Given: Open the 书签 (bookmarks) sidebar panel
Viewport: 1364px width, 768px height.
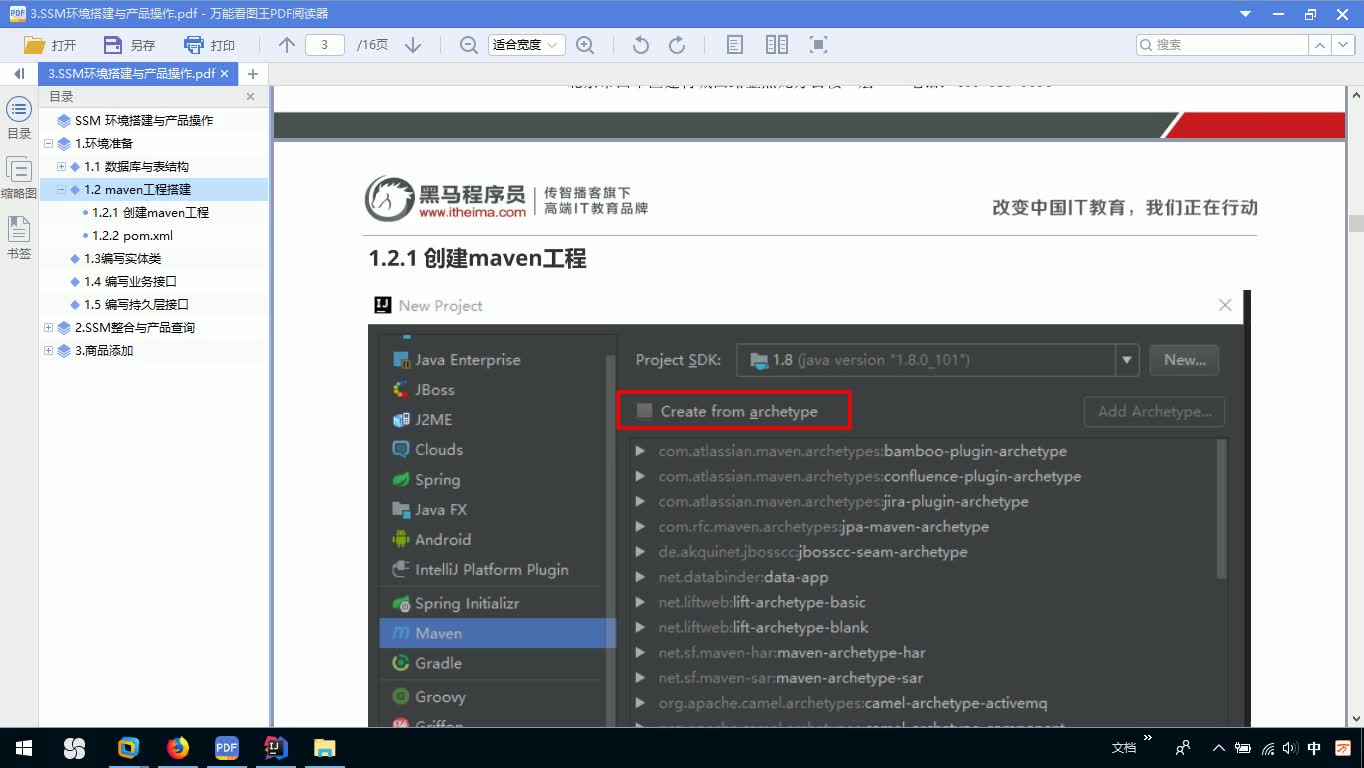Looking at the screenshot, I should pyautogui.click(x=19, y=239).
